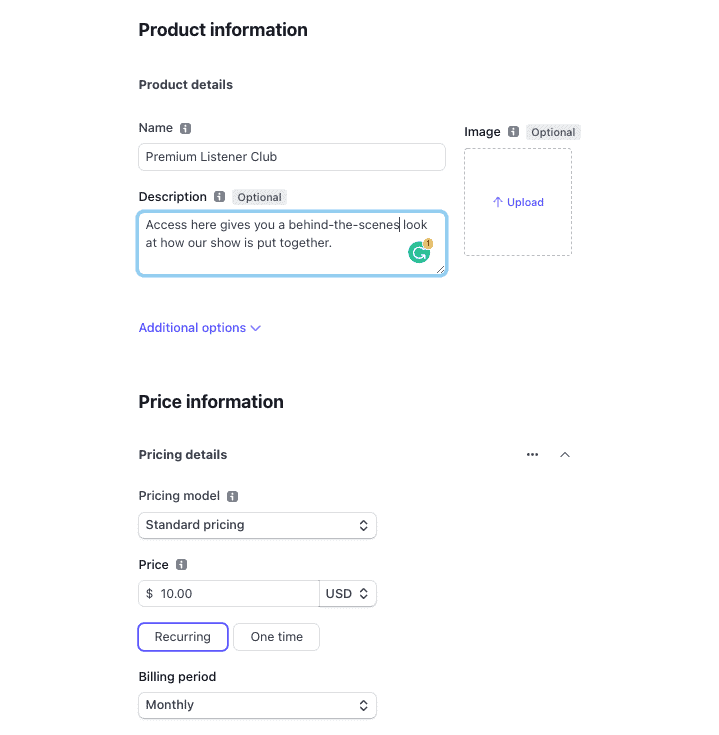Expand Additional options
Screen dimensions: 719x735
point(200,328)
